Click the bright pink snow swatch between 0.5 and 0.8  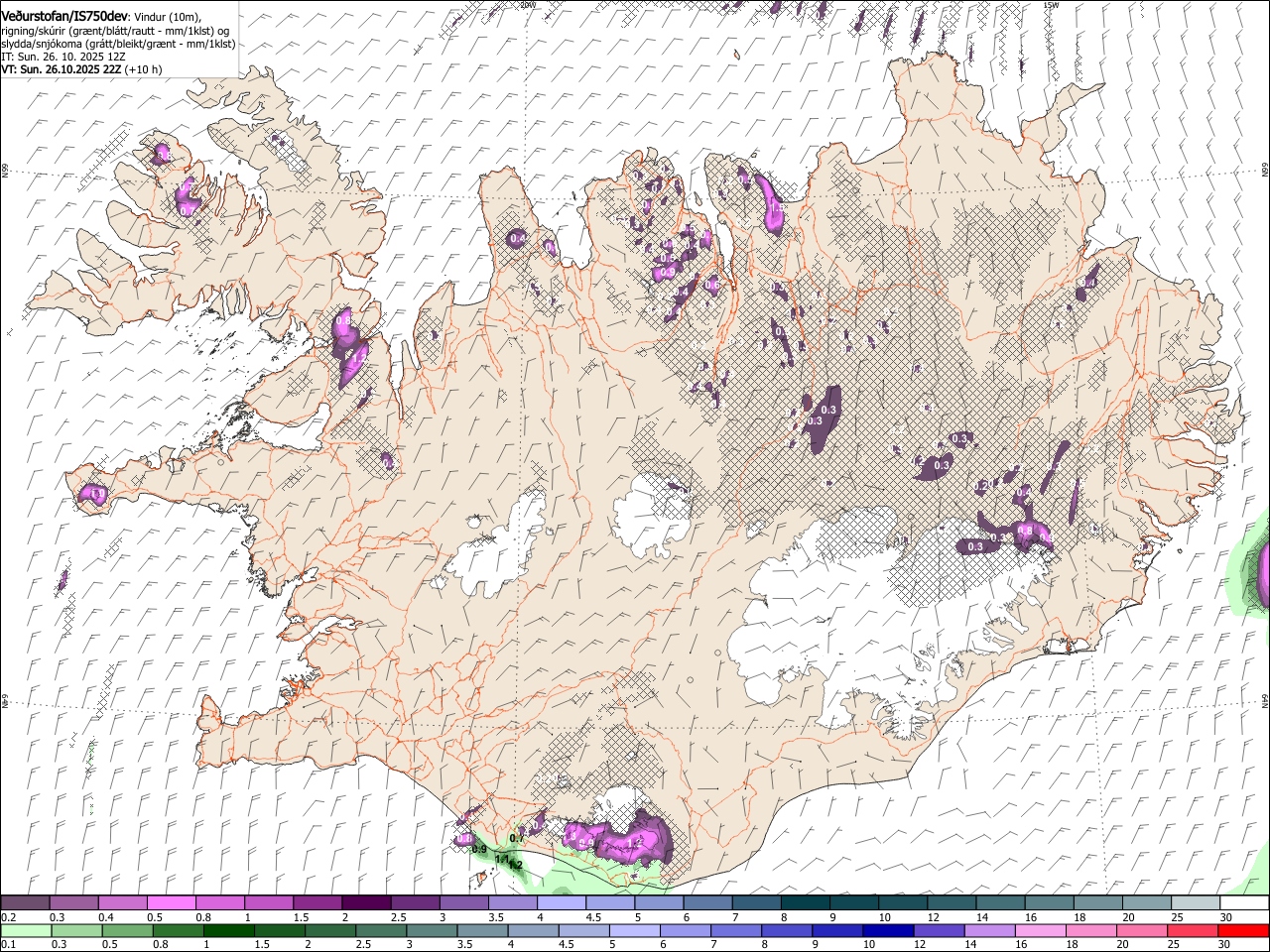171,902
